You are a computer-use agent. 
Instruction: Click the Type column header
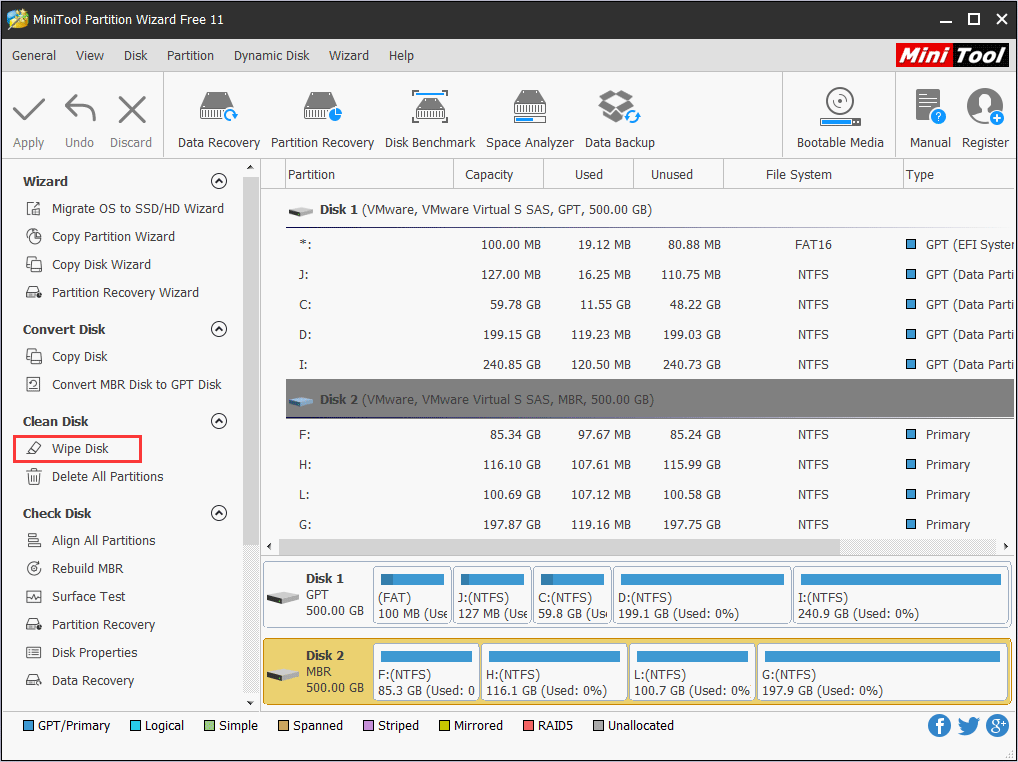point(958,175)
